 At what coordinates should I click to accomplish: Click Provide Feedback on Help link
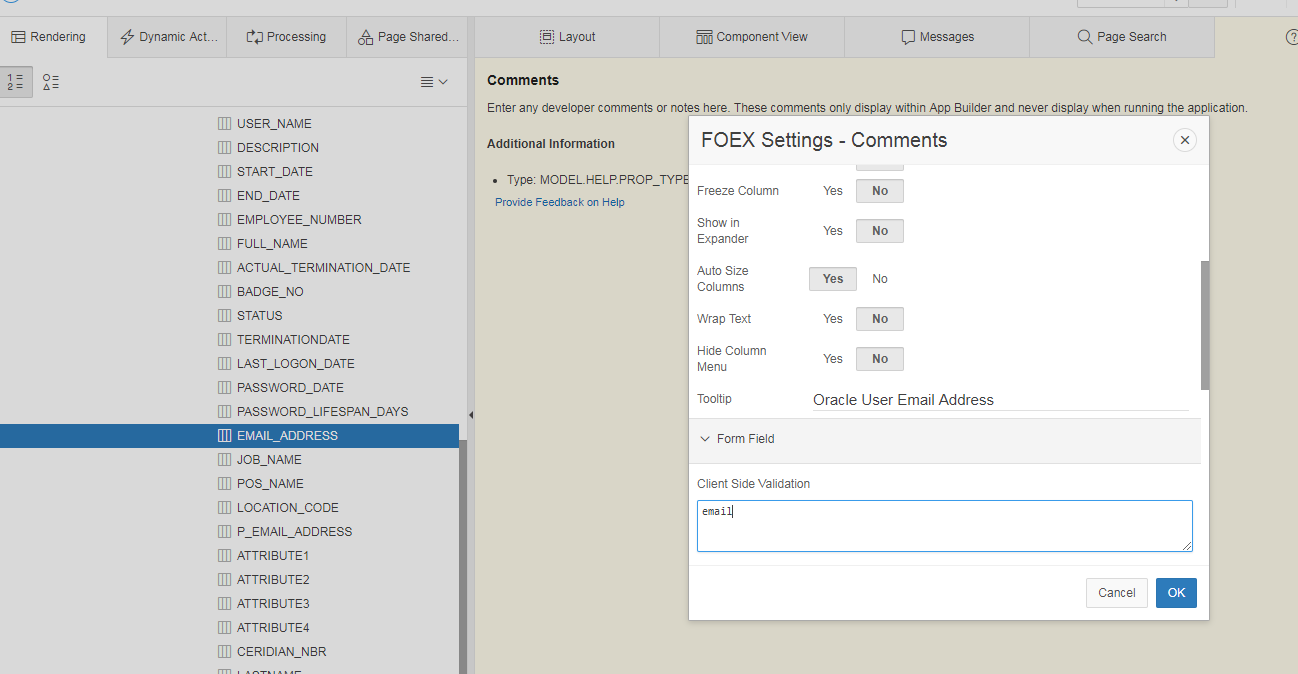[x=559, y=201]
